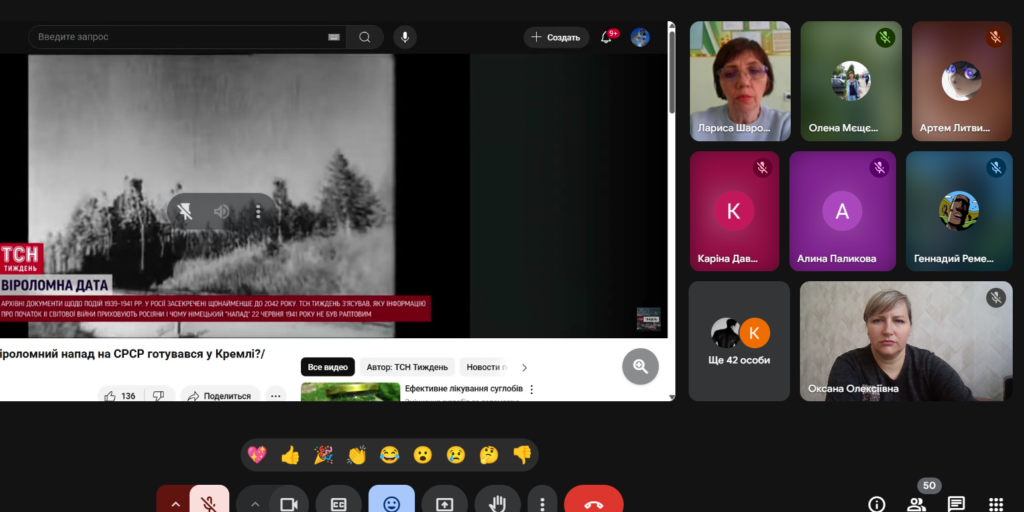Open the activities grid icon
This screenshot has width=1024, height=512.
click(996, 504)
